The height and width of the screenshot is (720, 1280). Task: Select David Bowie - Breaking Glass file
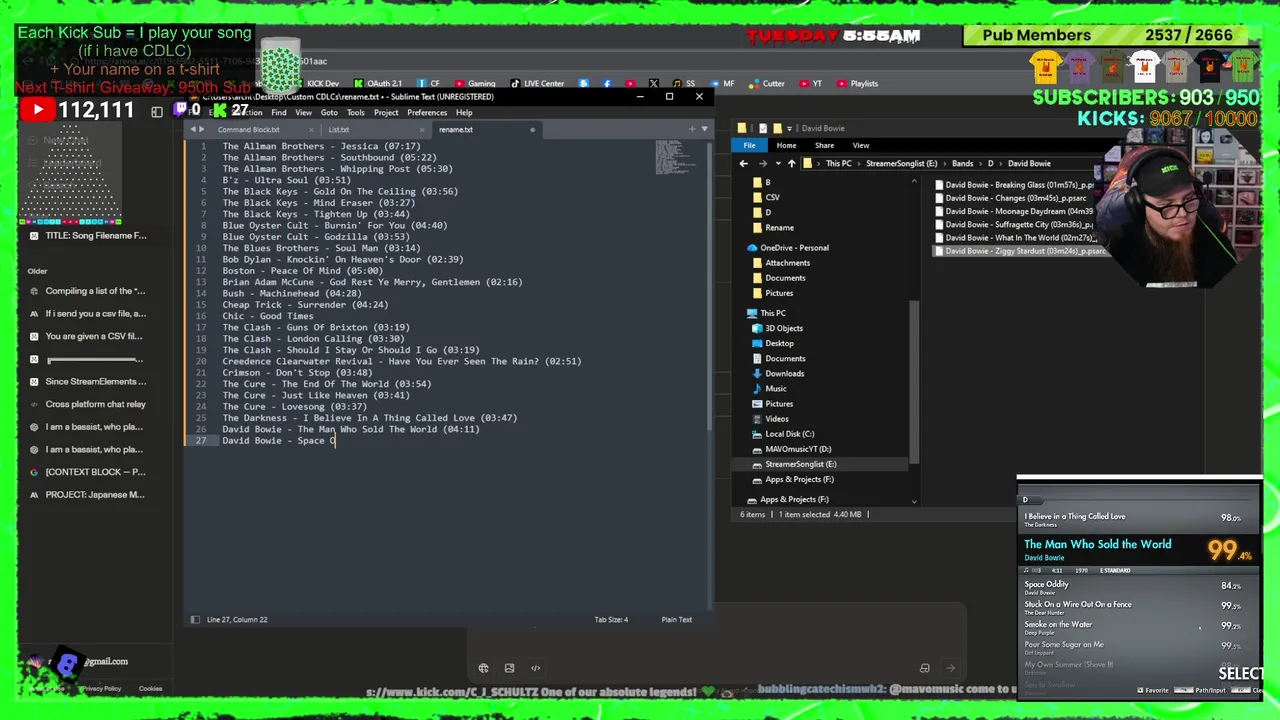1014,185
